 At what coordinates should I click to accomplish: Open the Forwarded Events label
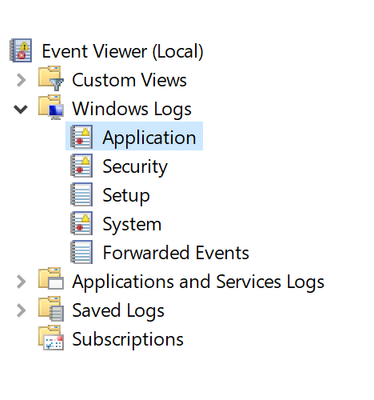[x=176, y=252]
